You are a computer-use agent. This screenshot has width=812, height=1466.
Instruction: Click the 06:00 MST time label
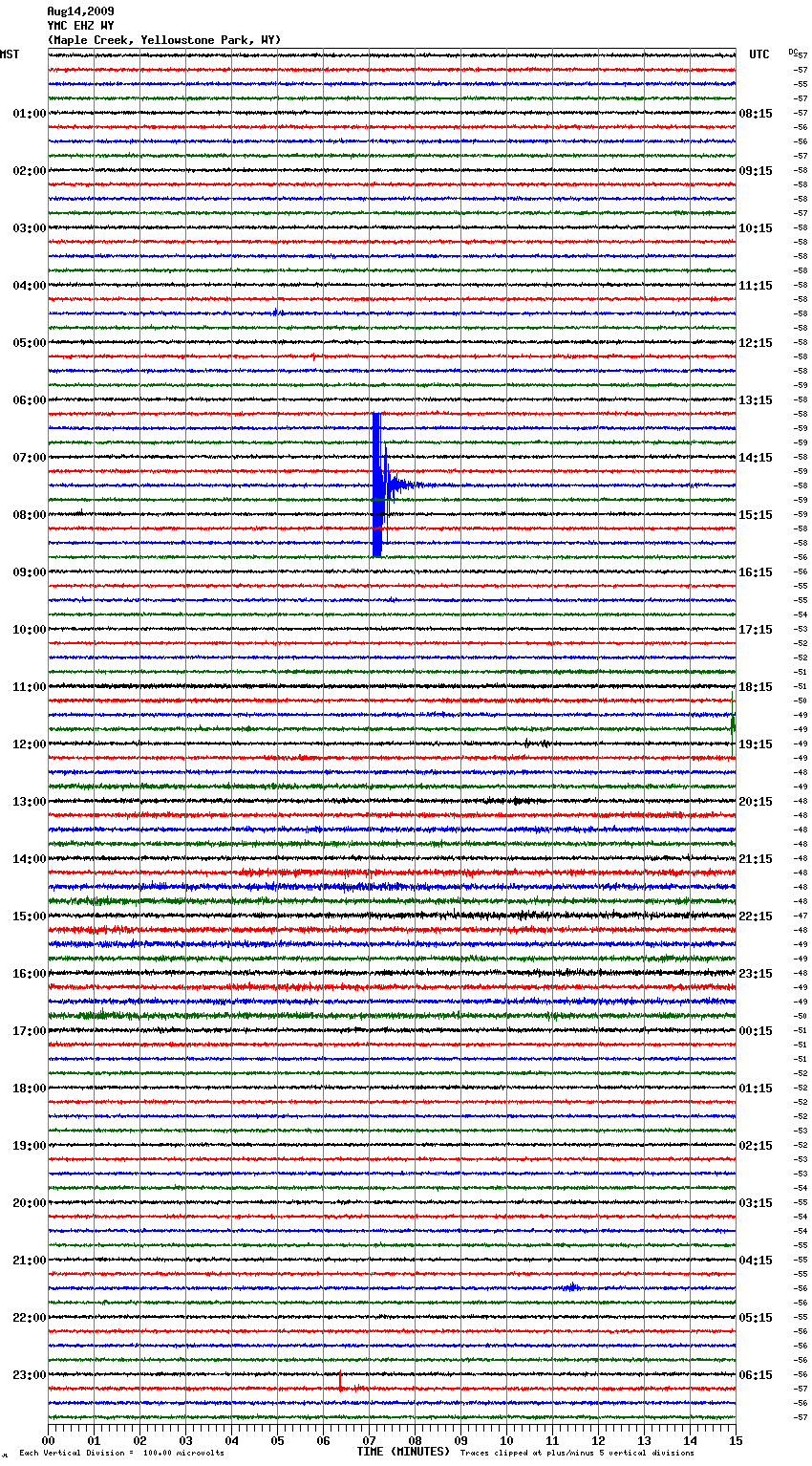[30, 400]
